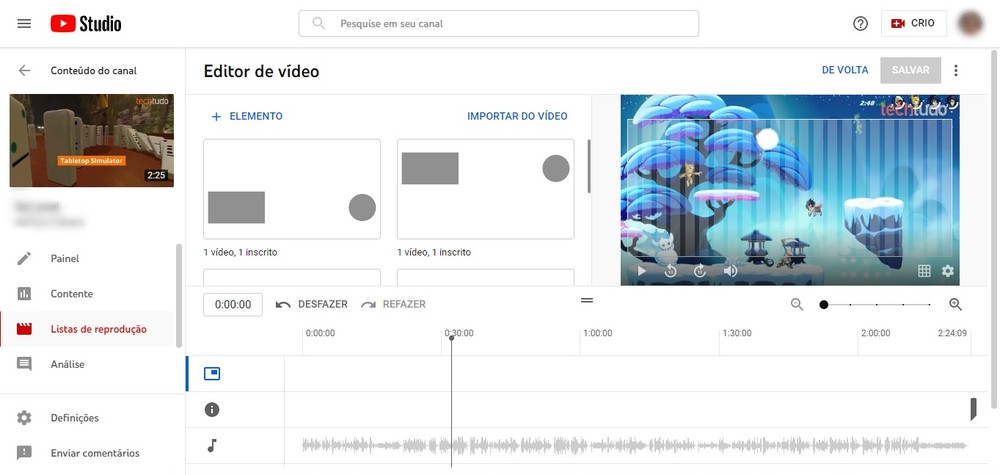Screen dimensions: 1000x475
Task: Click the left sidebar scrollbar
Action: [x=179, y=295]
